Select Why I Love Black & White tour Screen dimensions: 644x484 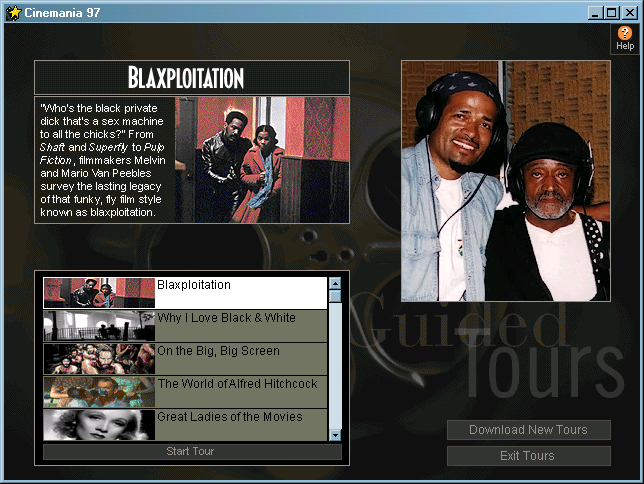(185, 326)
